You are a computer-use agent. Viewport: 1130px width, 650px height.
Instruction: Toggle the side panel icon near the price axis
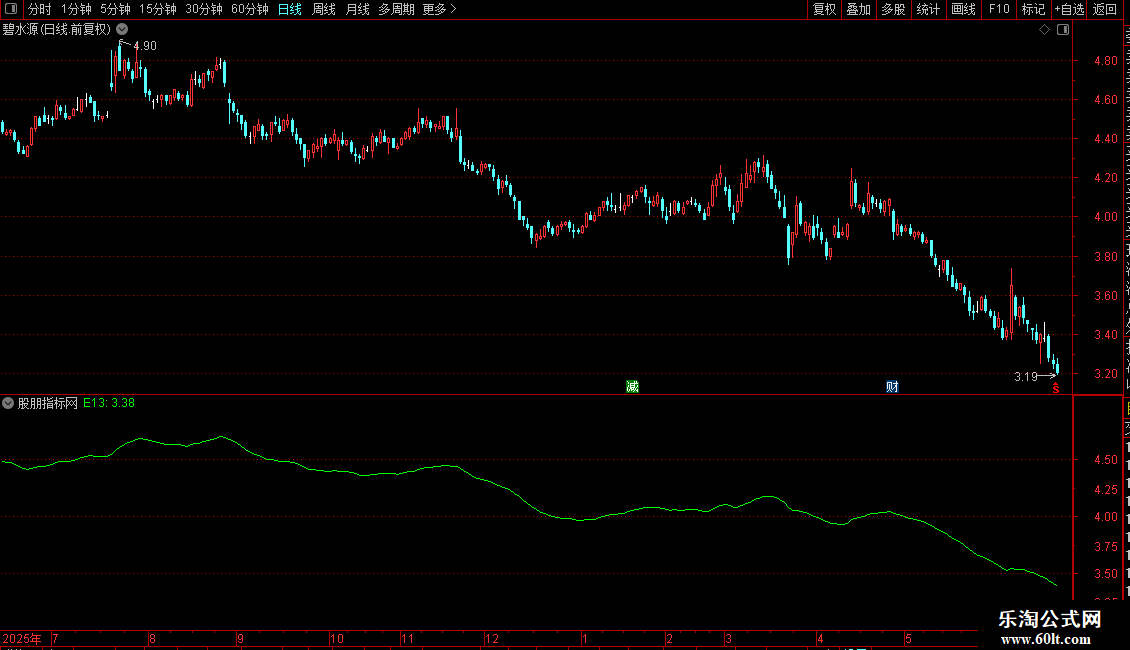coord(1063,30)
